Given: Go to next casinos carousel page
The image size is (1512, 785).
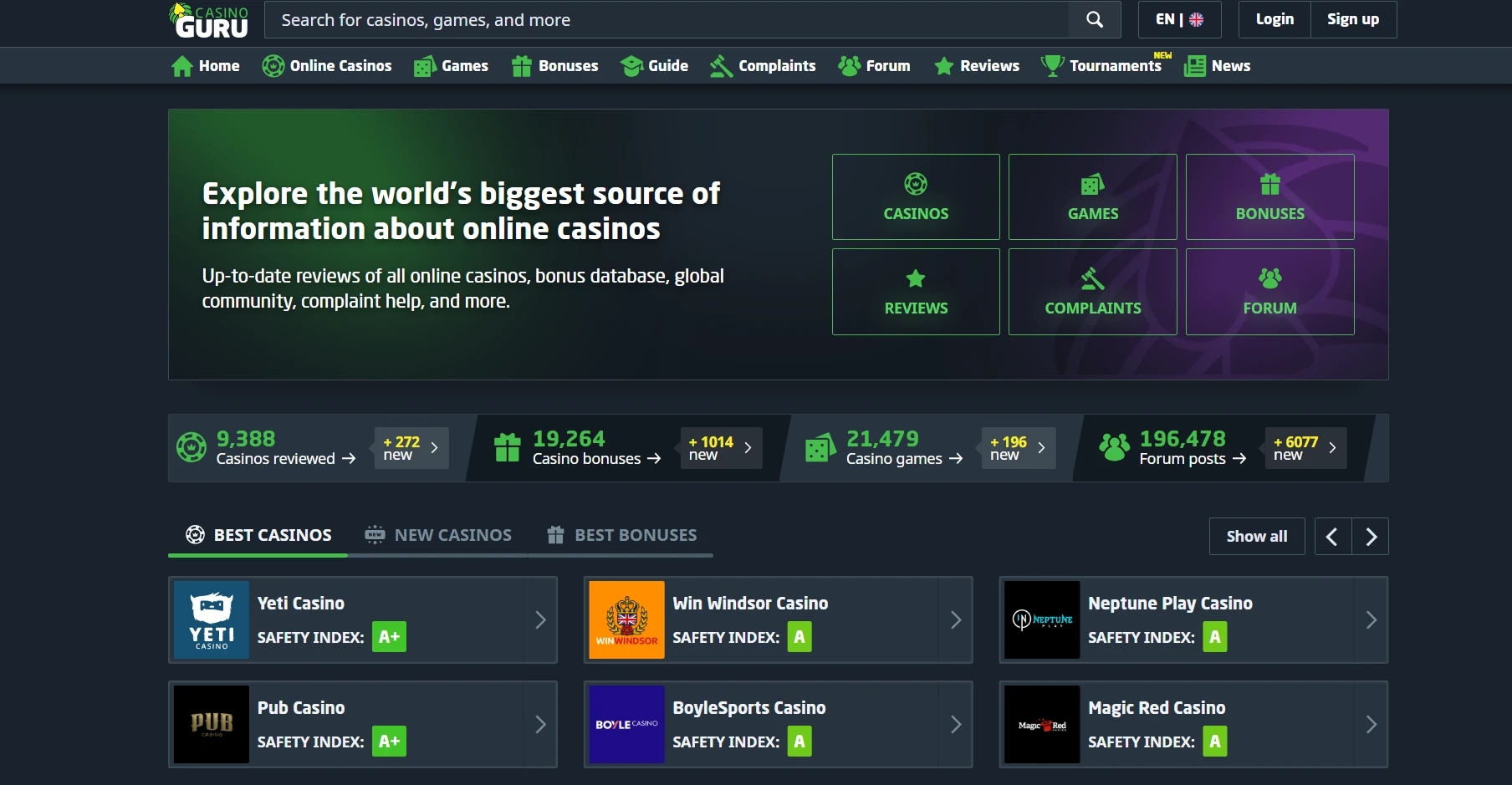Looking at the screenshot, I should [1371, 537].
